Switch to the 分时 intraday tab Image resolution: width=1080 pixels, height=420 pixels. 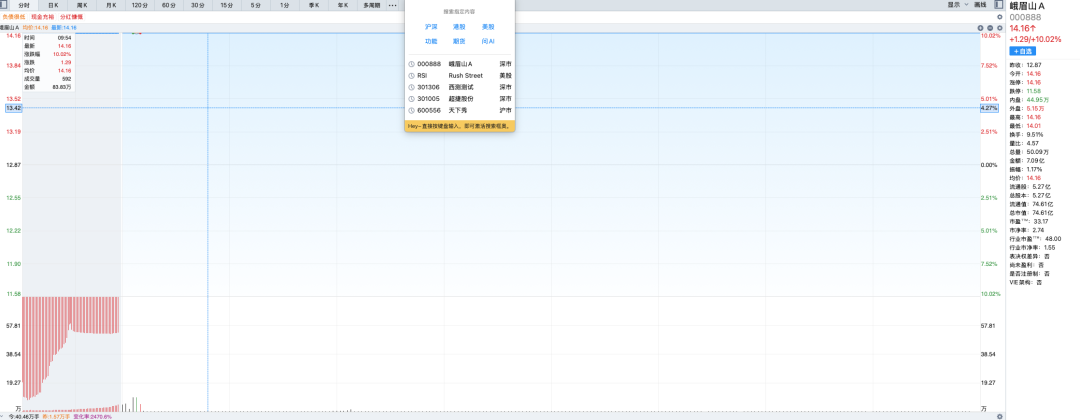25,5
